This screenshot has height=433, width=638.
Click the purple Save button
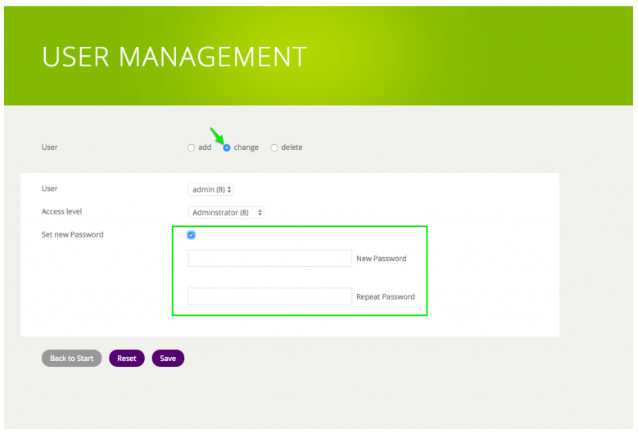(168, 358)
